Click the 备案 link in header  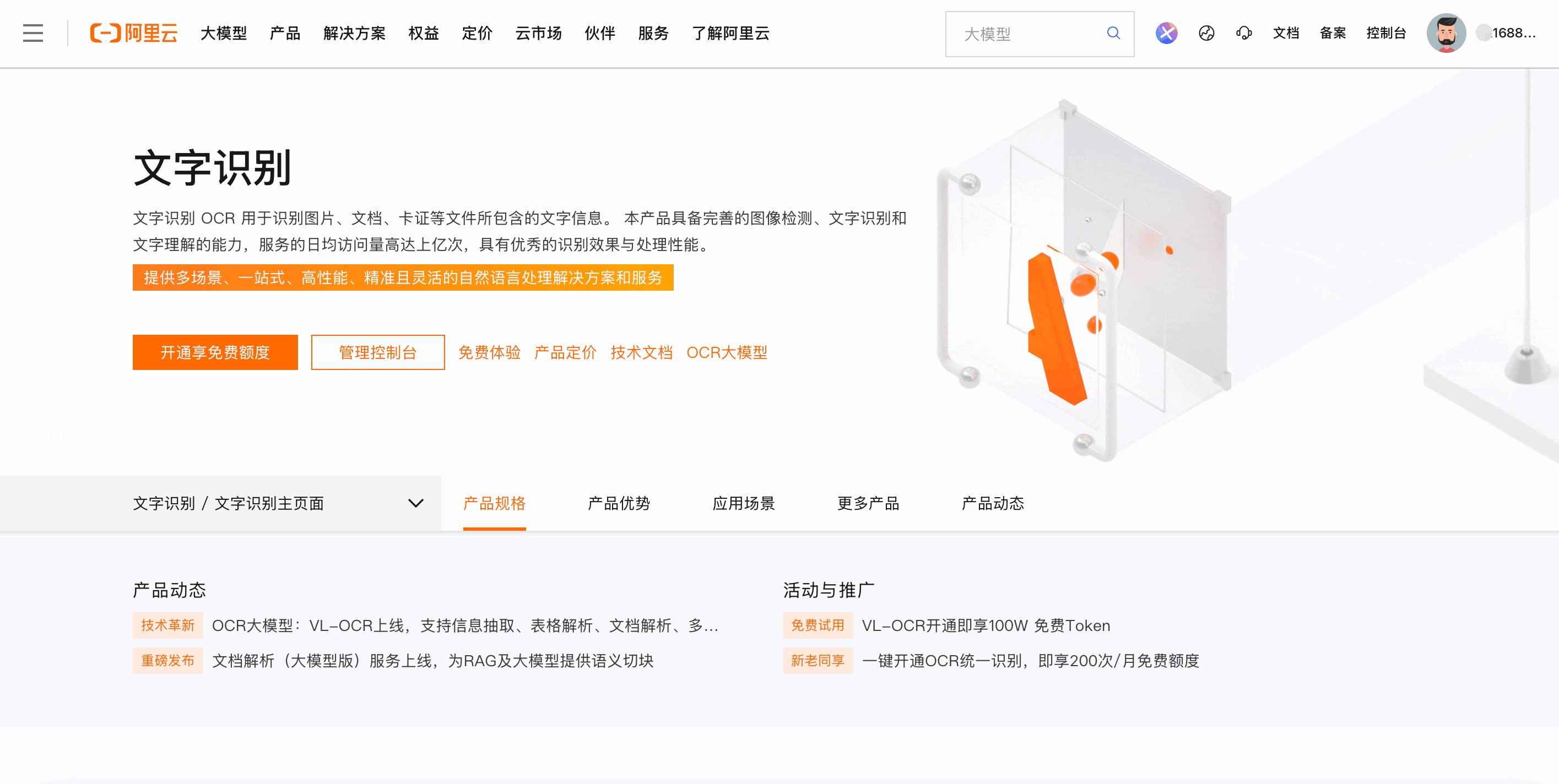(1333, 33)
